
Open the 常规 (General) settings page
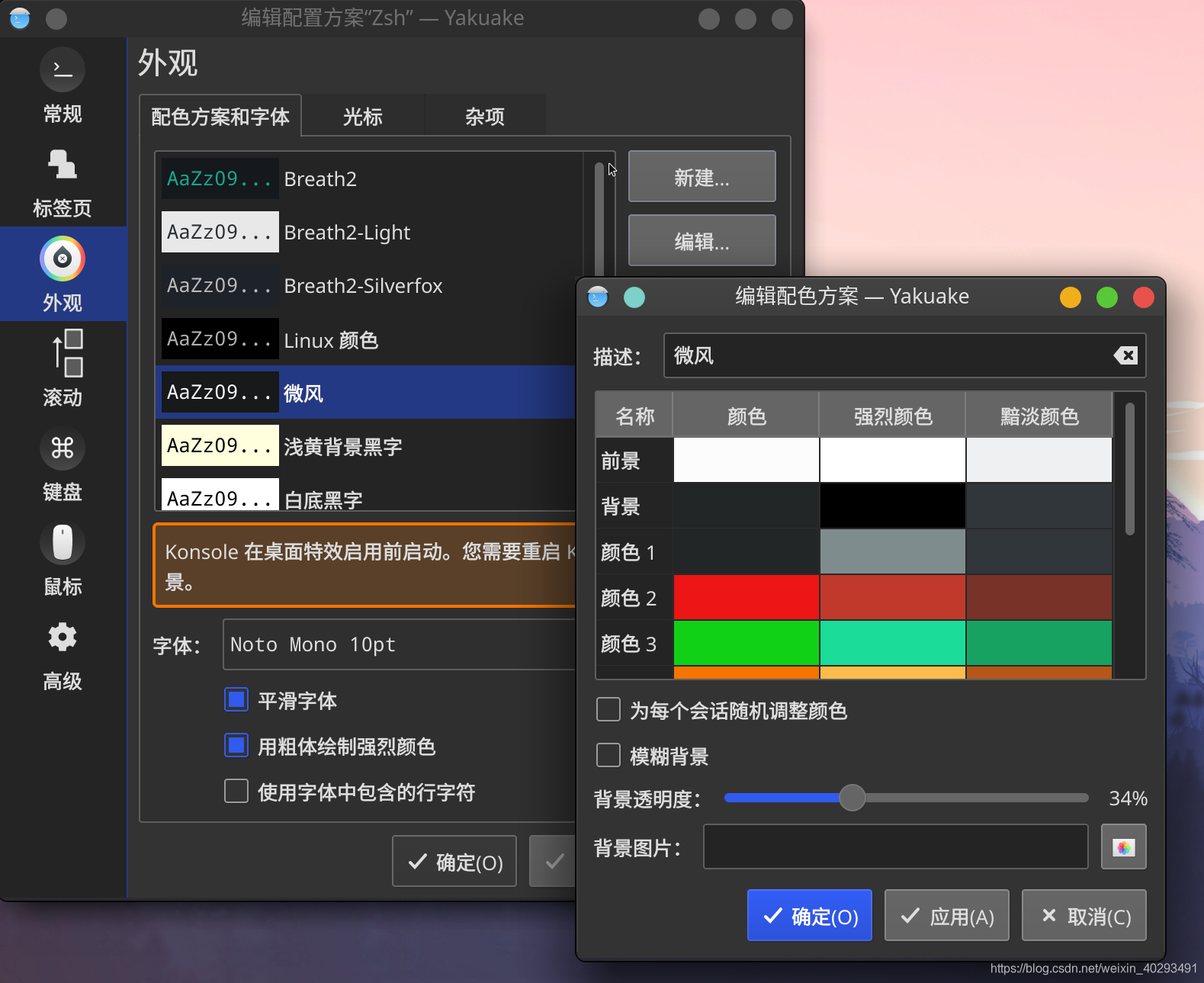(63, 85)
